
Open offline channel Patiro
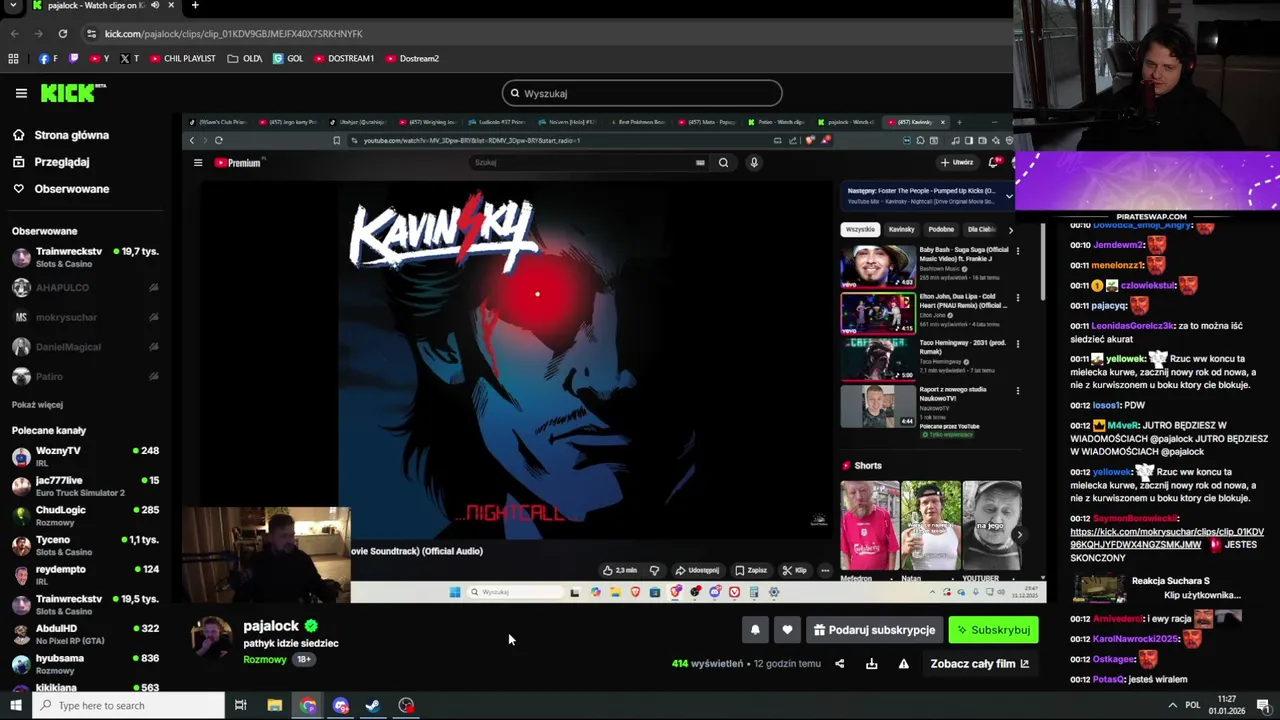(x=85, y=376)
